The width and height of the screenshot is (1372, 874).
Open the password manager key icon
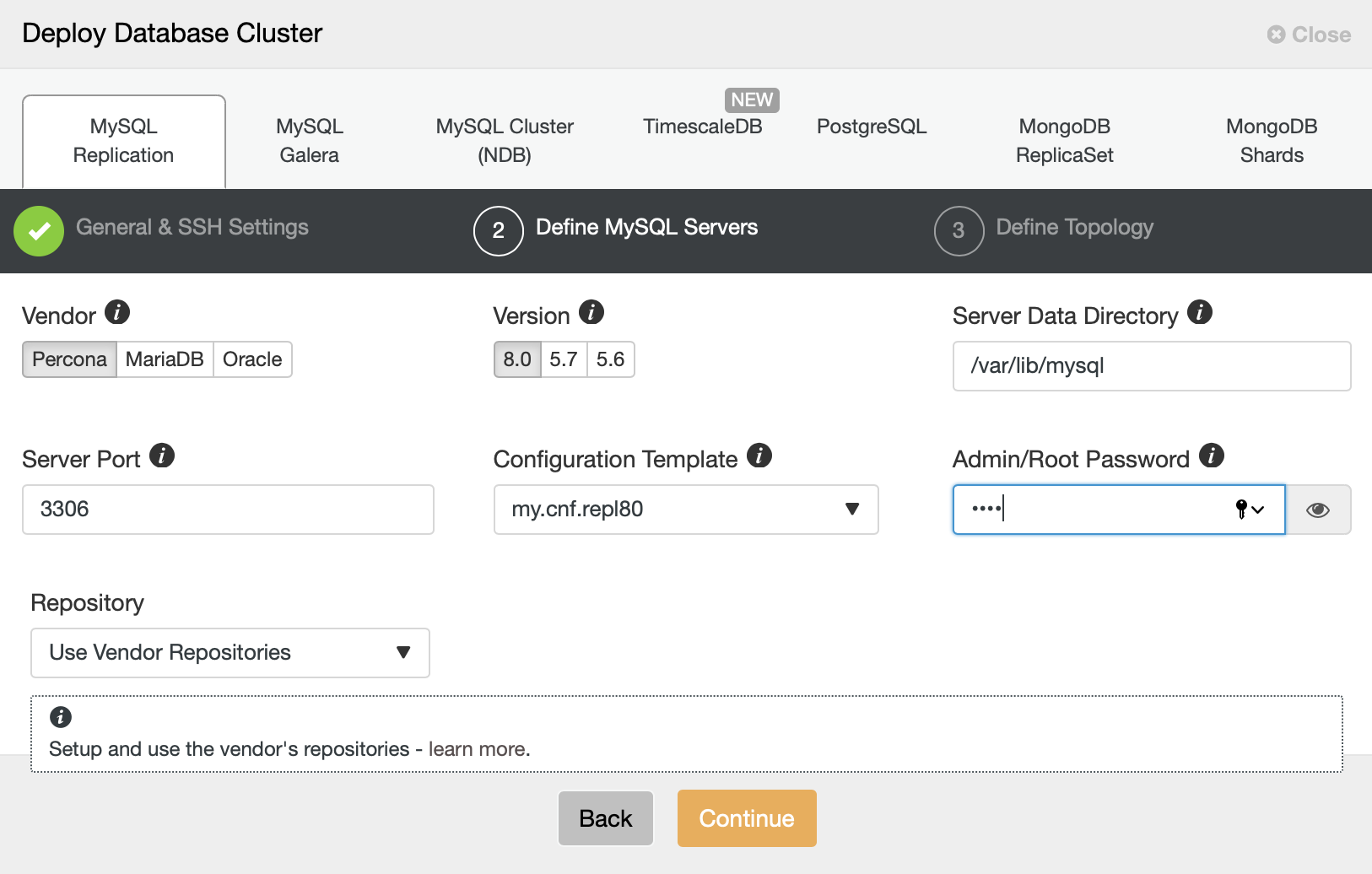click(x=1249, y=509)
